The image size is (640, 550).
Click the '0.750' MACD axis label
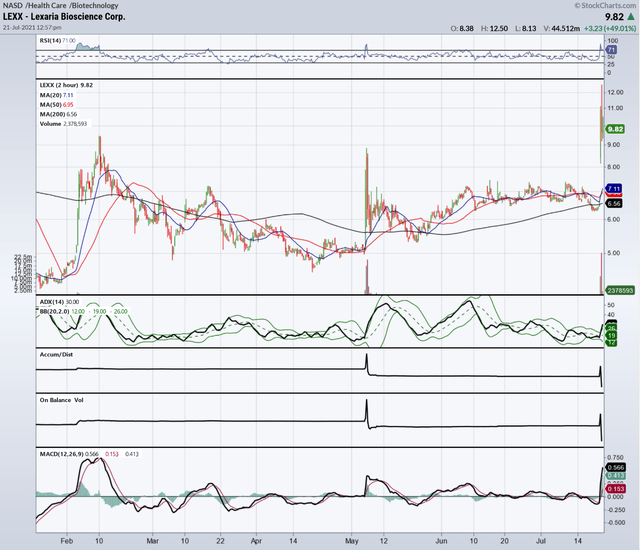616,457
